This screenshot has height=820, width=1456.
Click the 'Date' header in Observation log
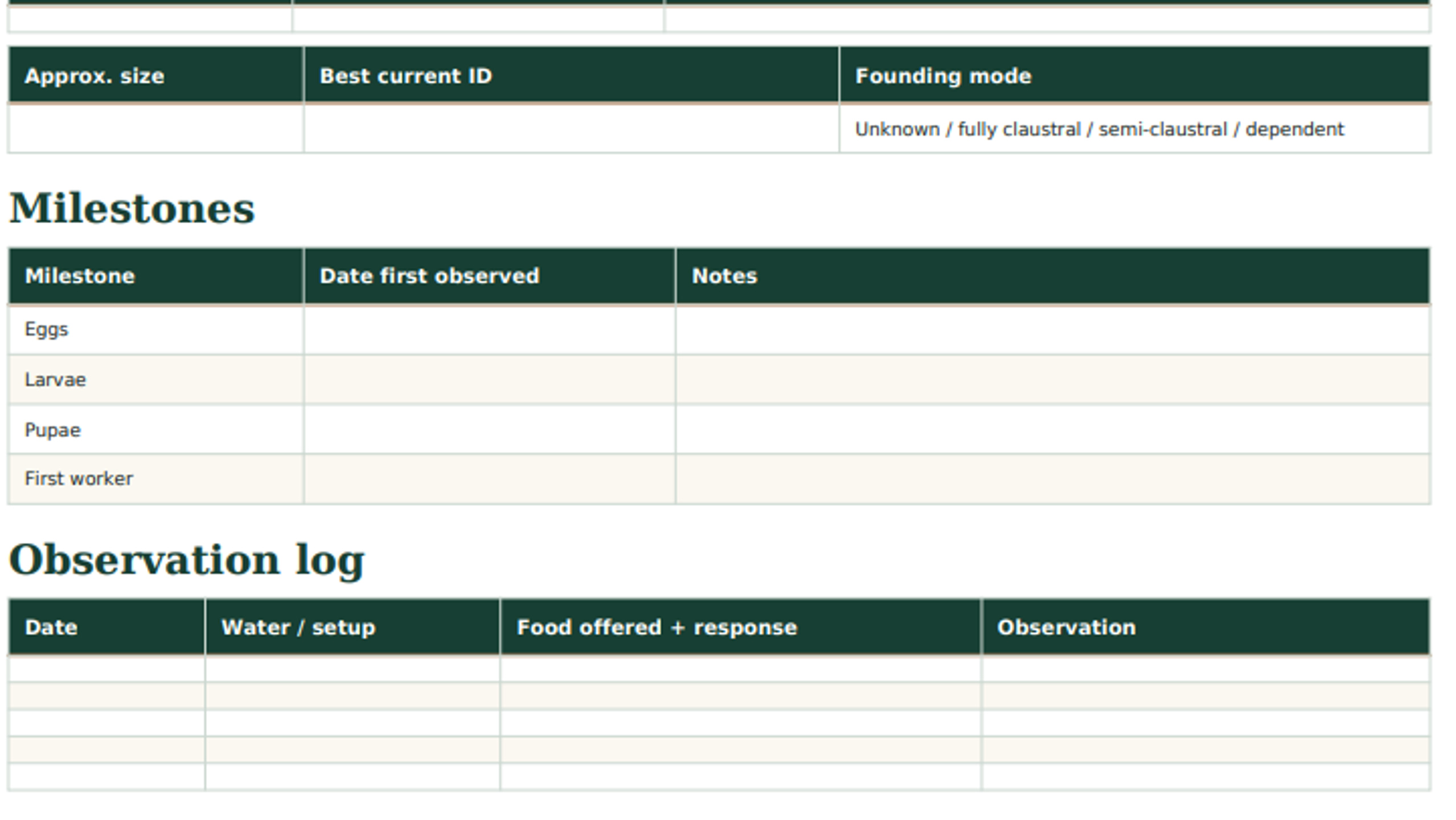(106, 627)
